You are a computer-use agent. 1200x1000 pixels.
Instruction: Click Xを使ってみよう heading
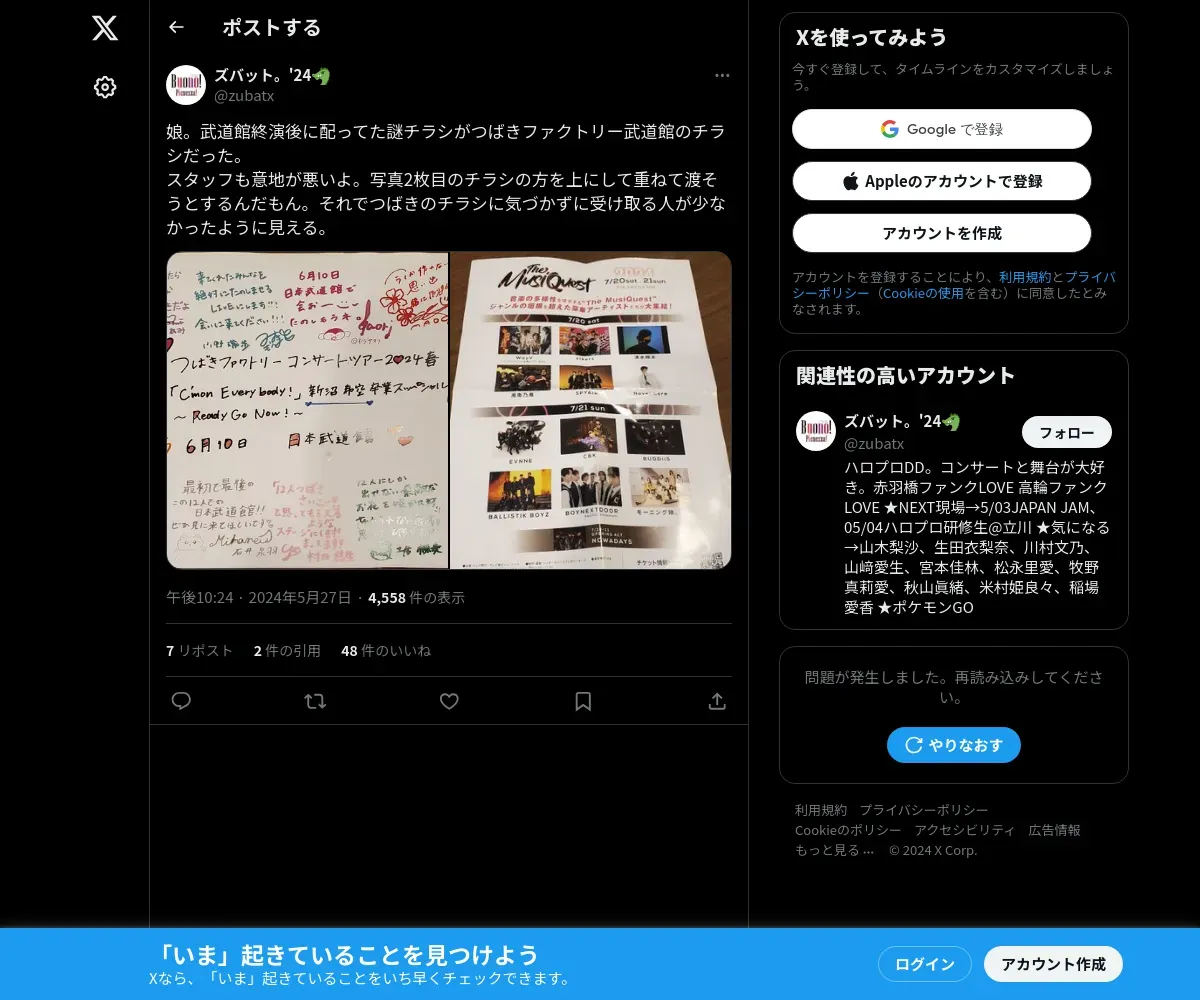point(872,37)
